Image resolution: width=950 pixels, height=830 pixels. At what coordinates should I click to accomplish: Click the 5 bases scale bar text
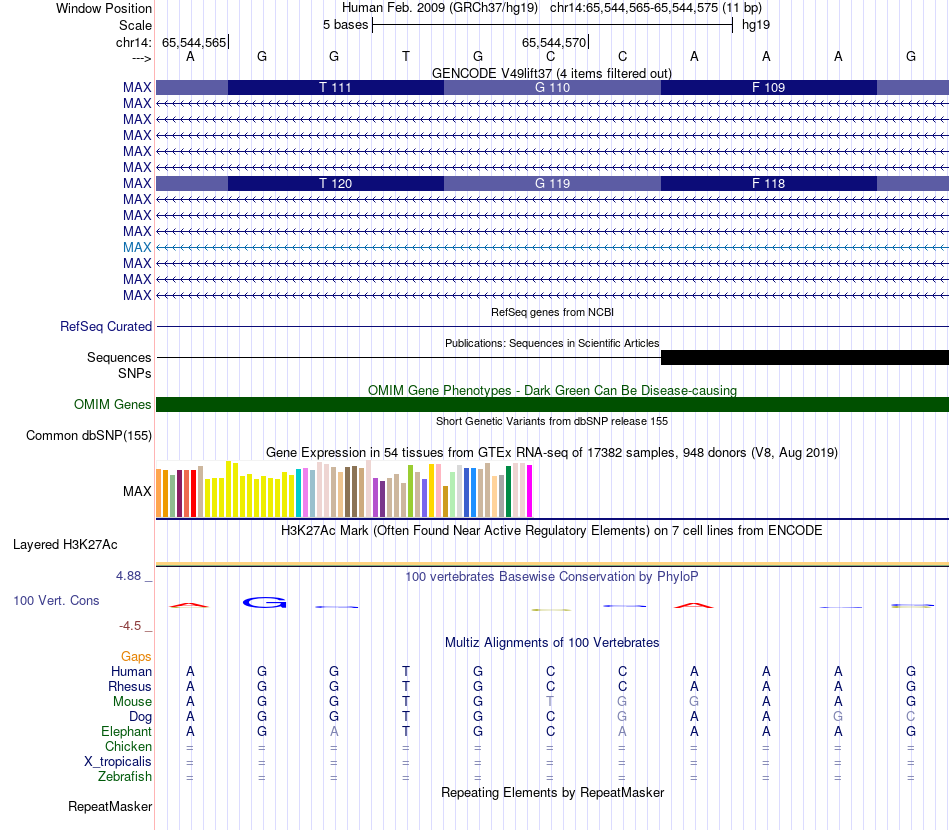coord(345,25)
